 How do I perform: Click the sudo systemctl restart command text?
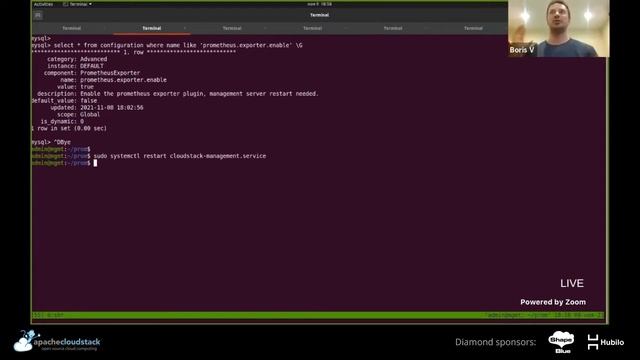point(180,156)
